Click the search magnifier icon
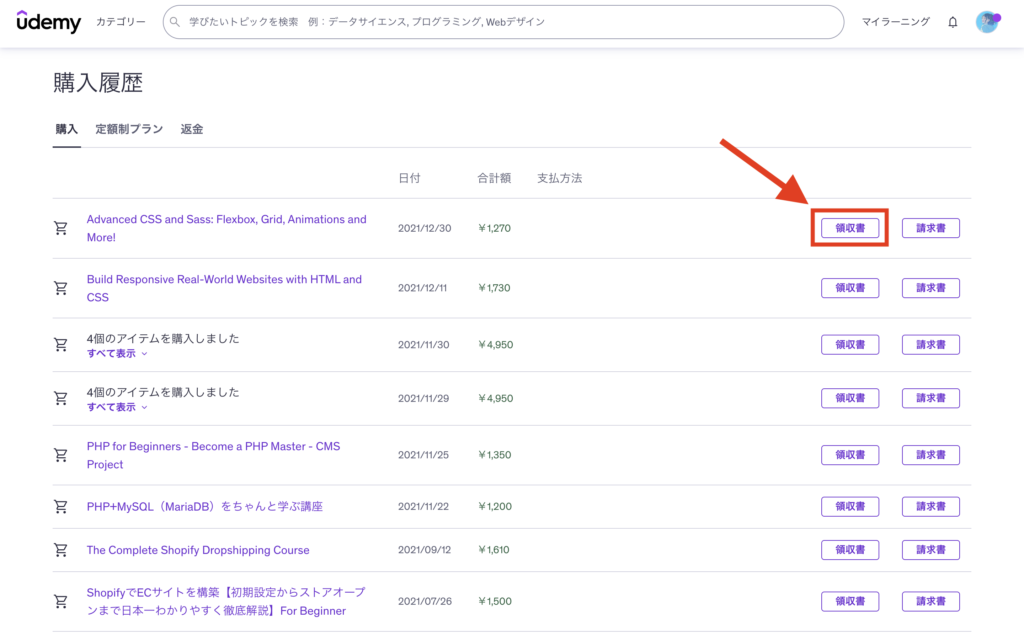 pos(176,22)
